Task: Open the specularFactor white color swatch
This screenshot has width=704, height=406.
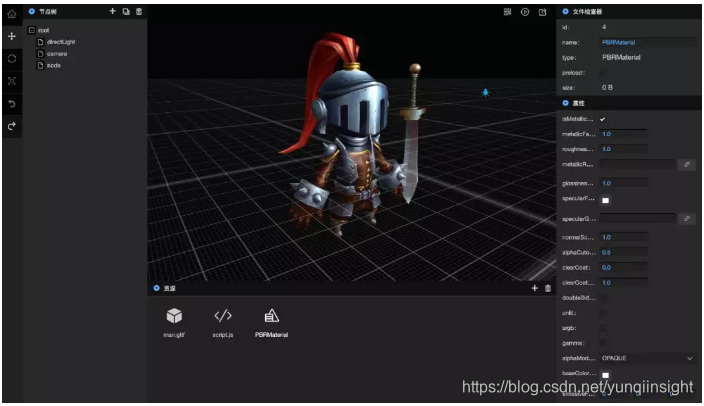Action: [605, 200]
